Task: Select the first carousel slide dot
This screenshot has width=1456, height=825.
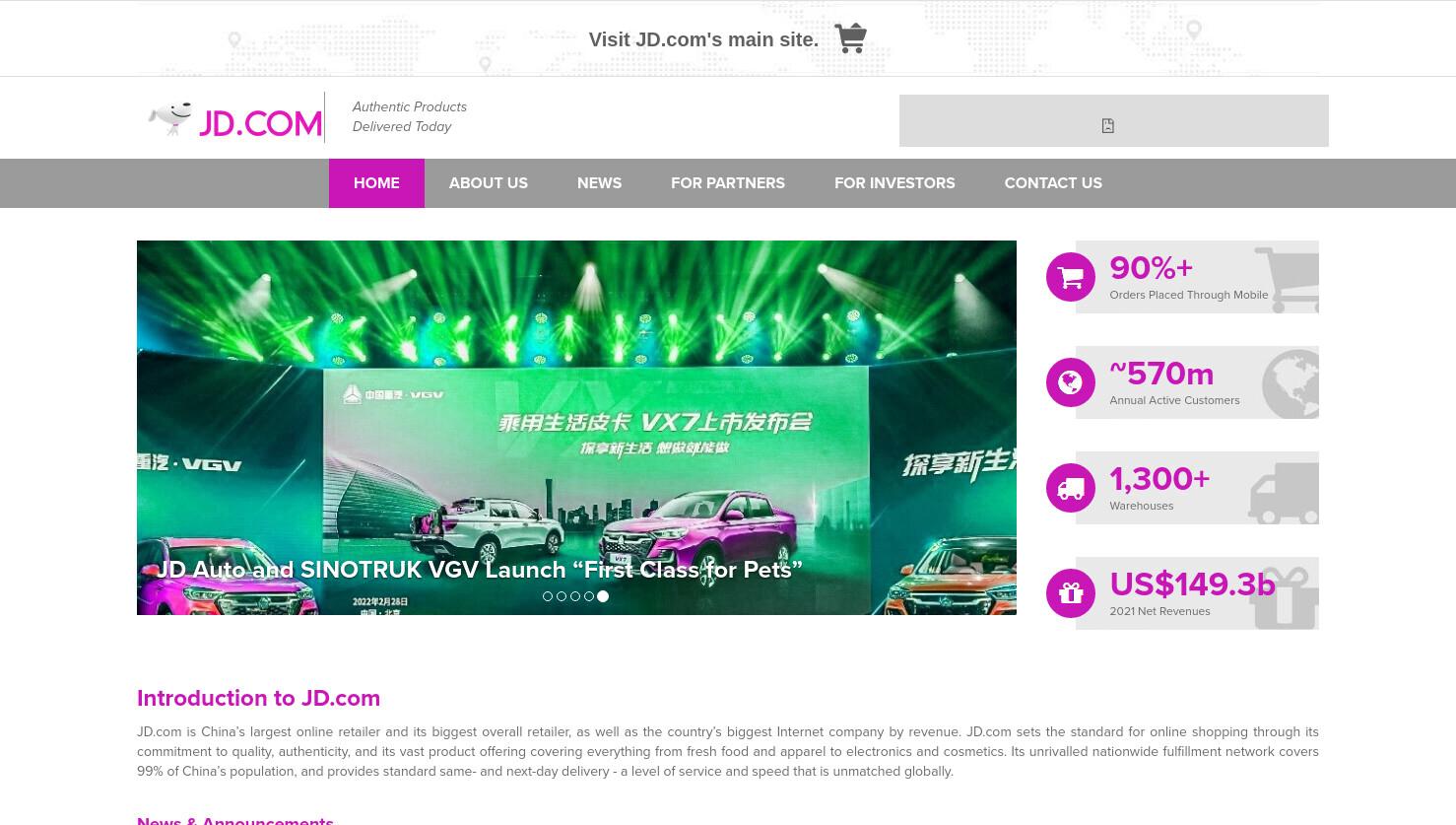Action: [x=548, y=596]
